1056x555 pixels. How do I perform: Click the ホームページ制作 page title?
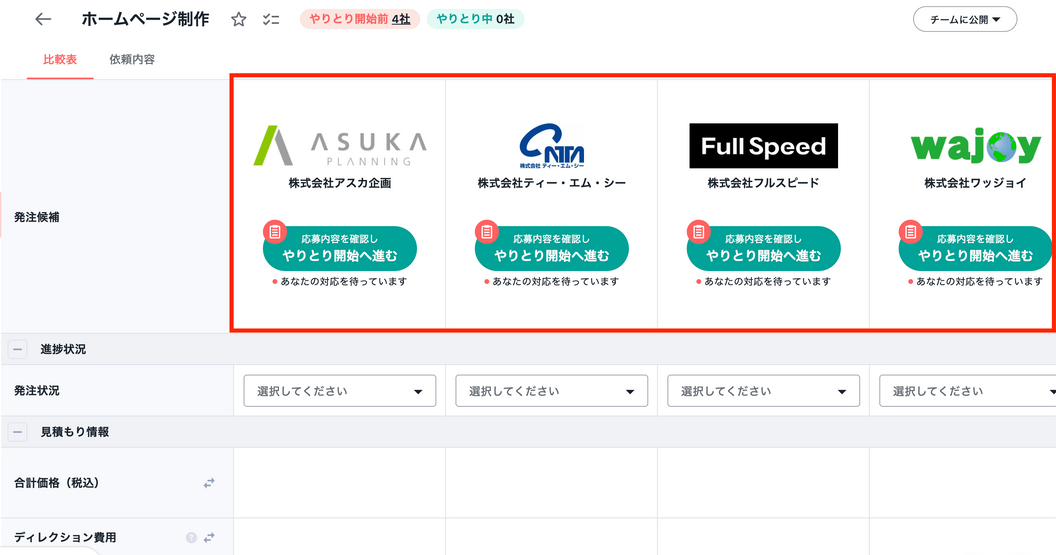(x=145, y=20)
